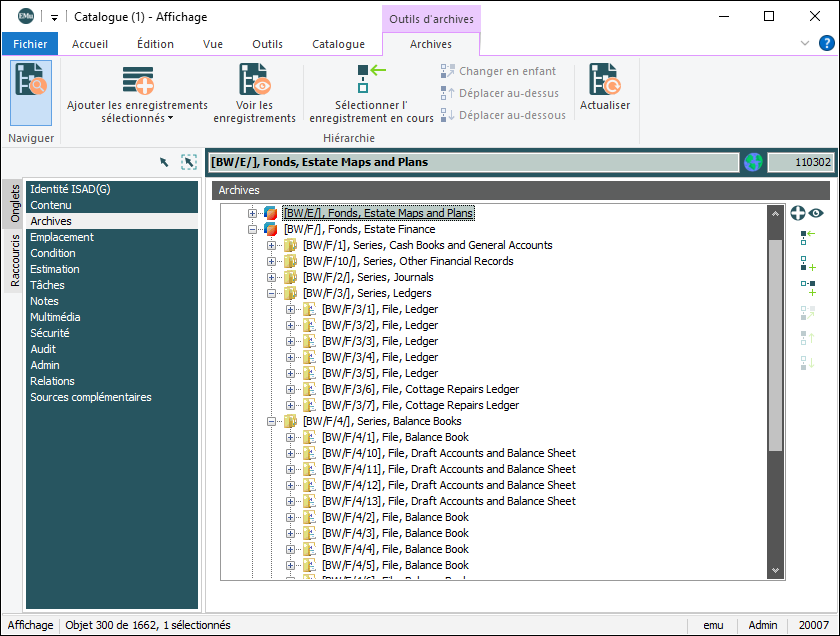Expand the BW/F/1 Cash Books series
Image resolution: width=840 pixels, height=636 pixels.
click(x=272, y=245)
